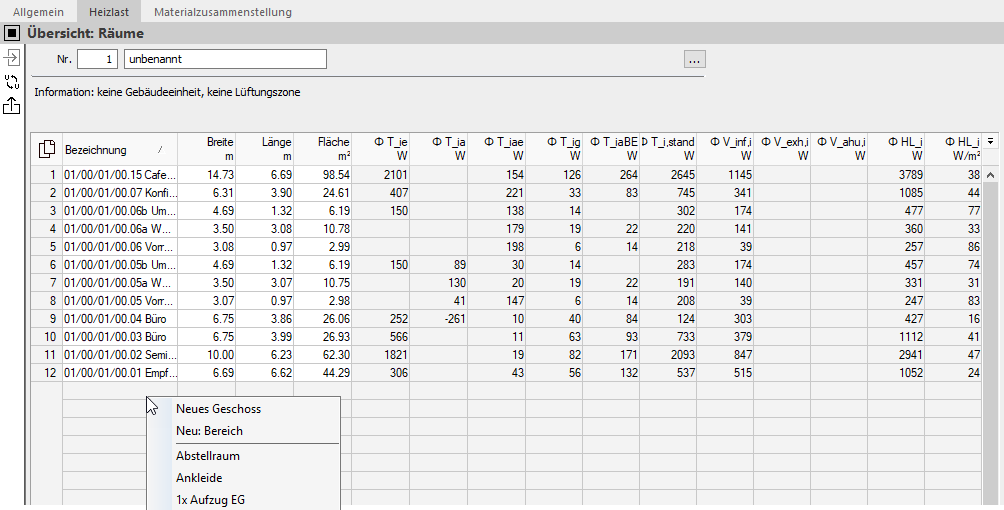Image resolution: width=1004 pixels, height=510 pixels.
Task: Open the Materialzusammenstellung tab
Action: 223,12
